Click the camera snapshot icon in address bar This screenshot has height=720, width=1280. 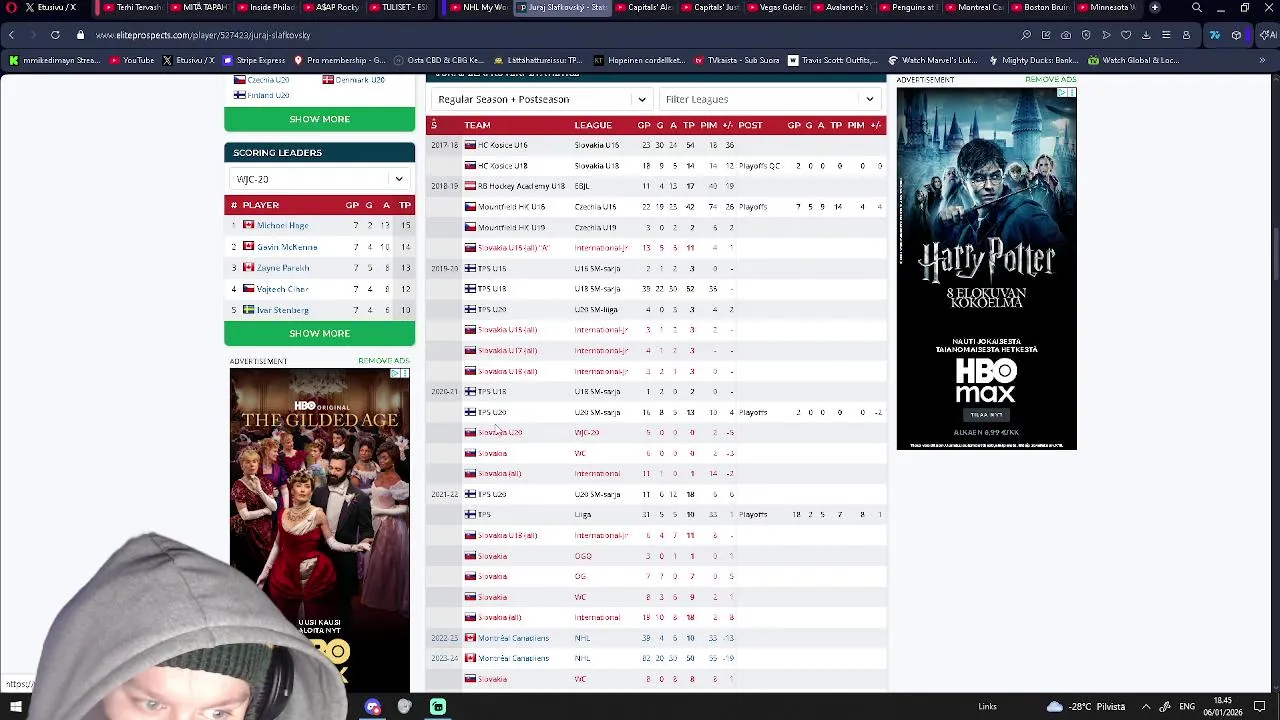pos(1066,35)
